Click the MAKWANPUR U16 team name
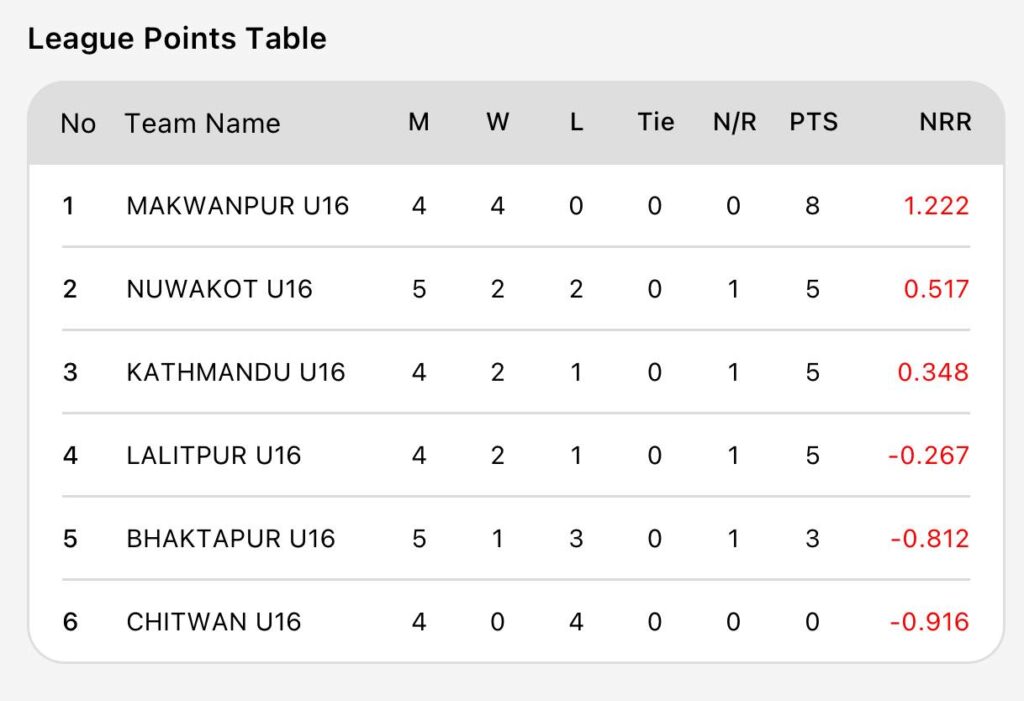Viewport: 1024px width, 701px height. [237, 206]
